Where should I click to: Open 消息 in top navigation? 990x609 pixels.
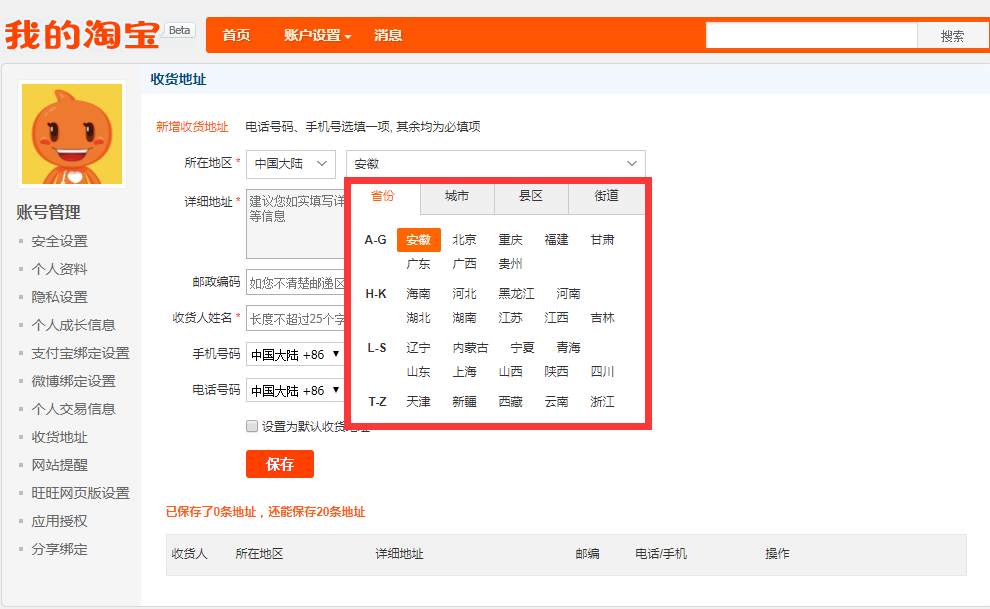(388, 35)
